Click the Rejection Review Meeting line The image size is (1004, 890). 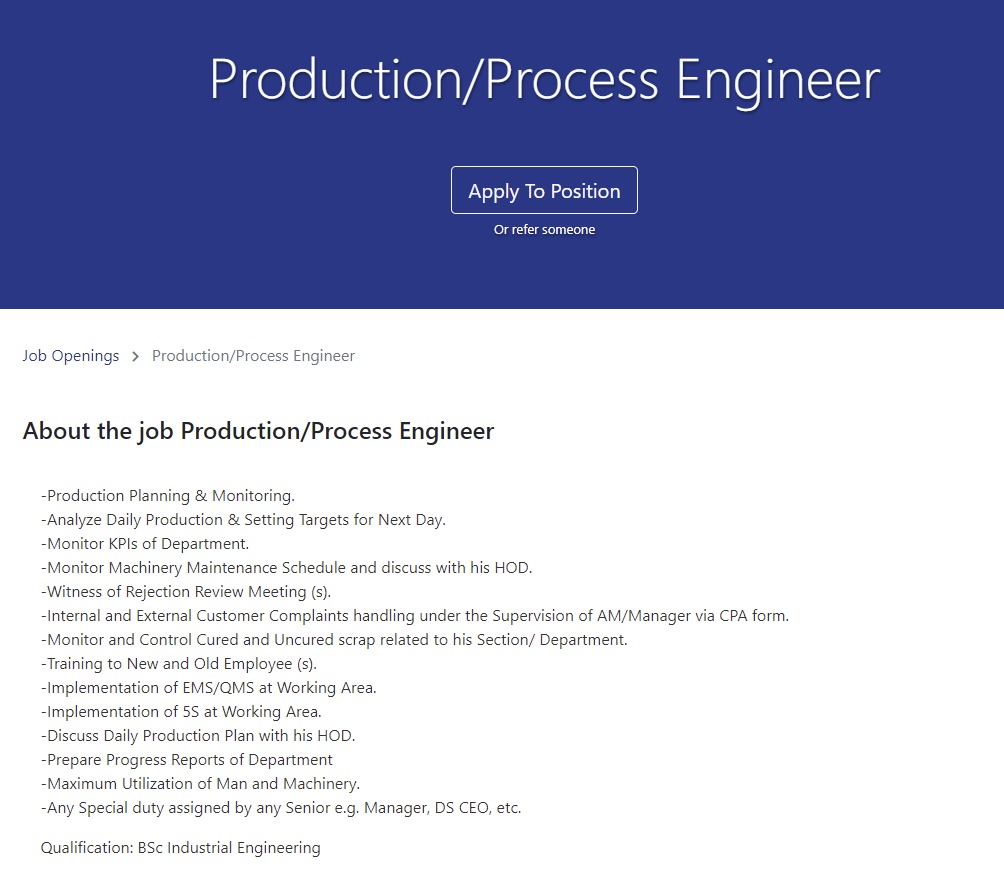pos(186,592)
